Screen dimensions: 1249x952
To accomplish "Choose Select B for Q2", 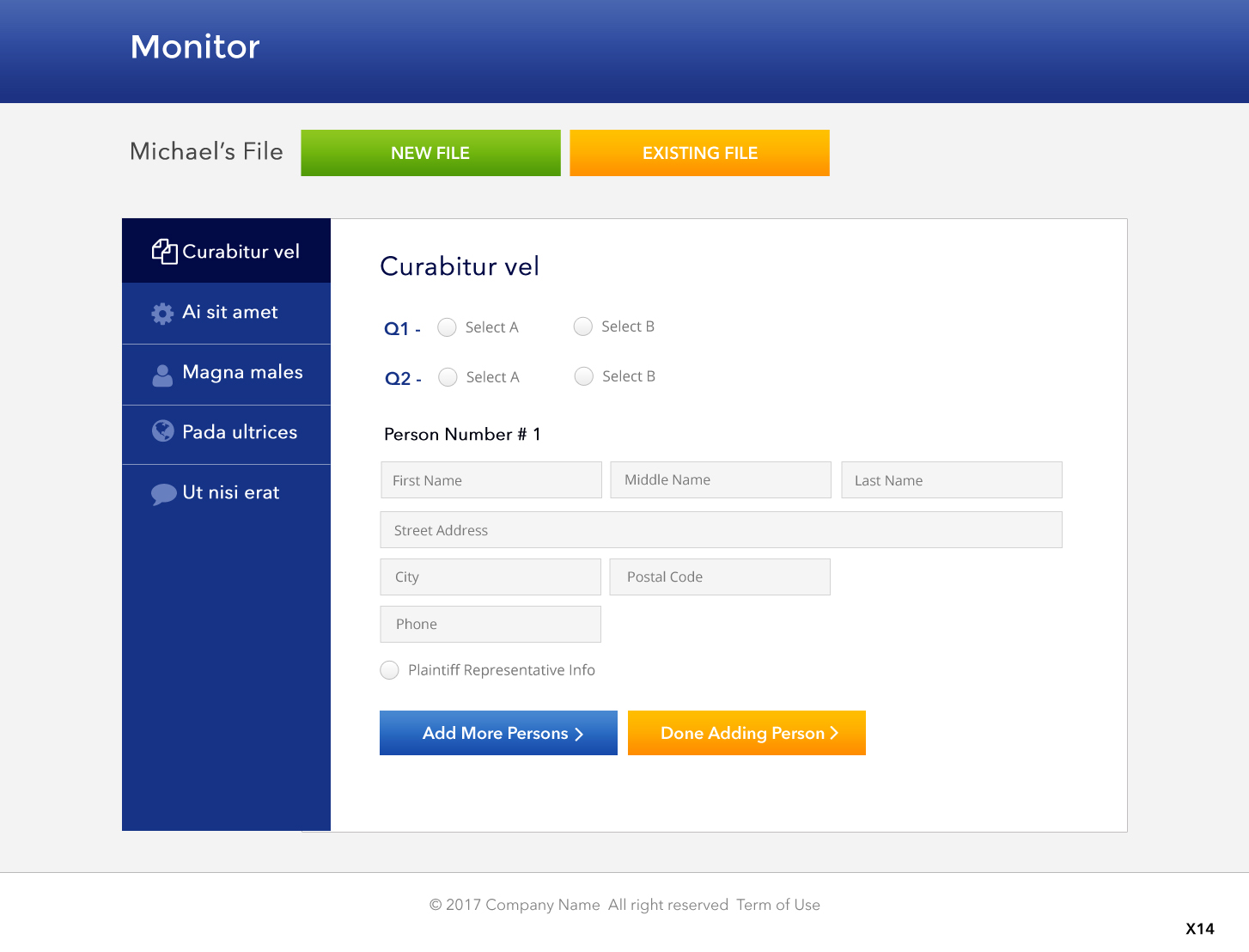I will (584, 376).
